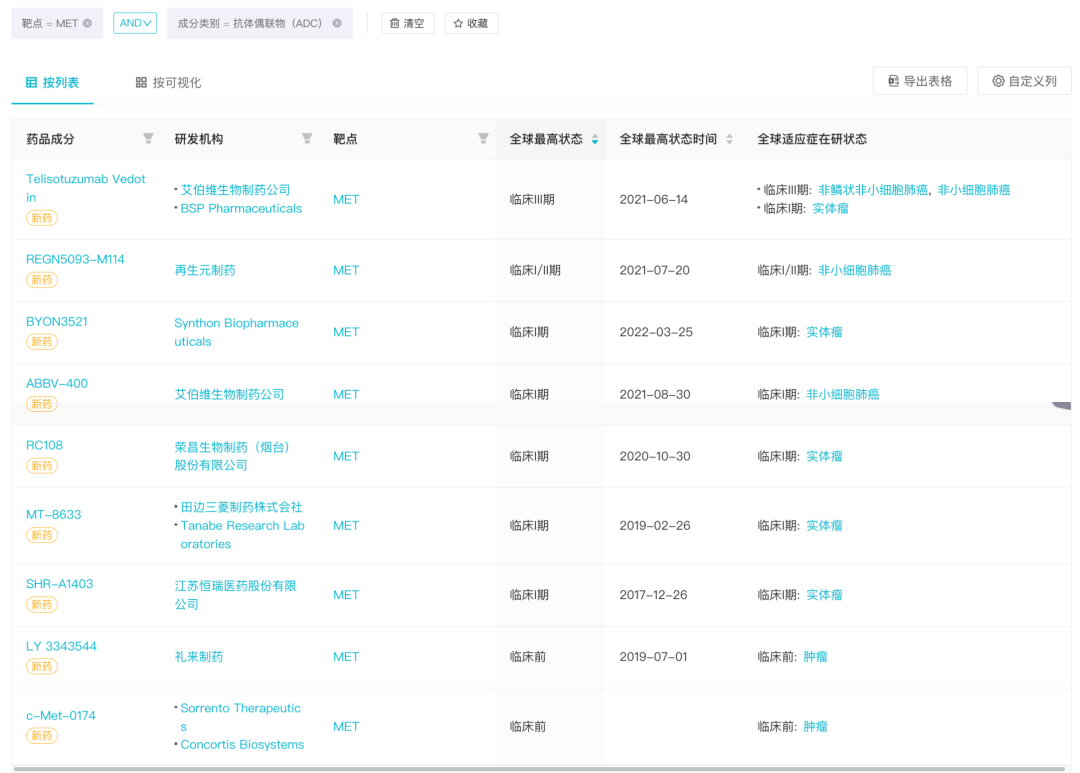The width and height of the screenshot is (1080, 773).
Task: Open 实体瘤 indication in BYON3521 row
Action: tap(824, 332)
